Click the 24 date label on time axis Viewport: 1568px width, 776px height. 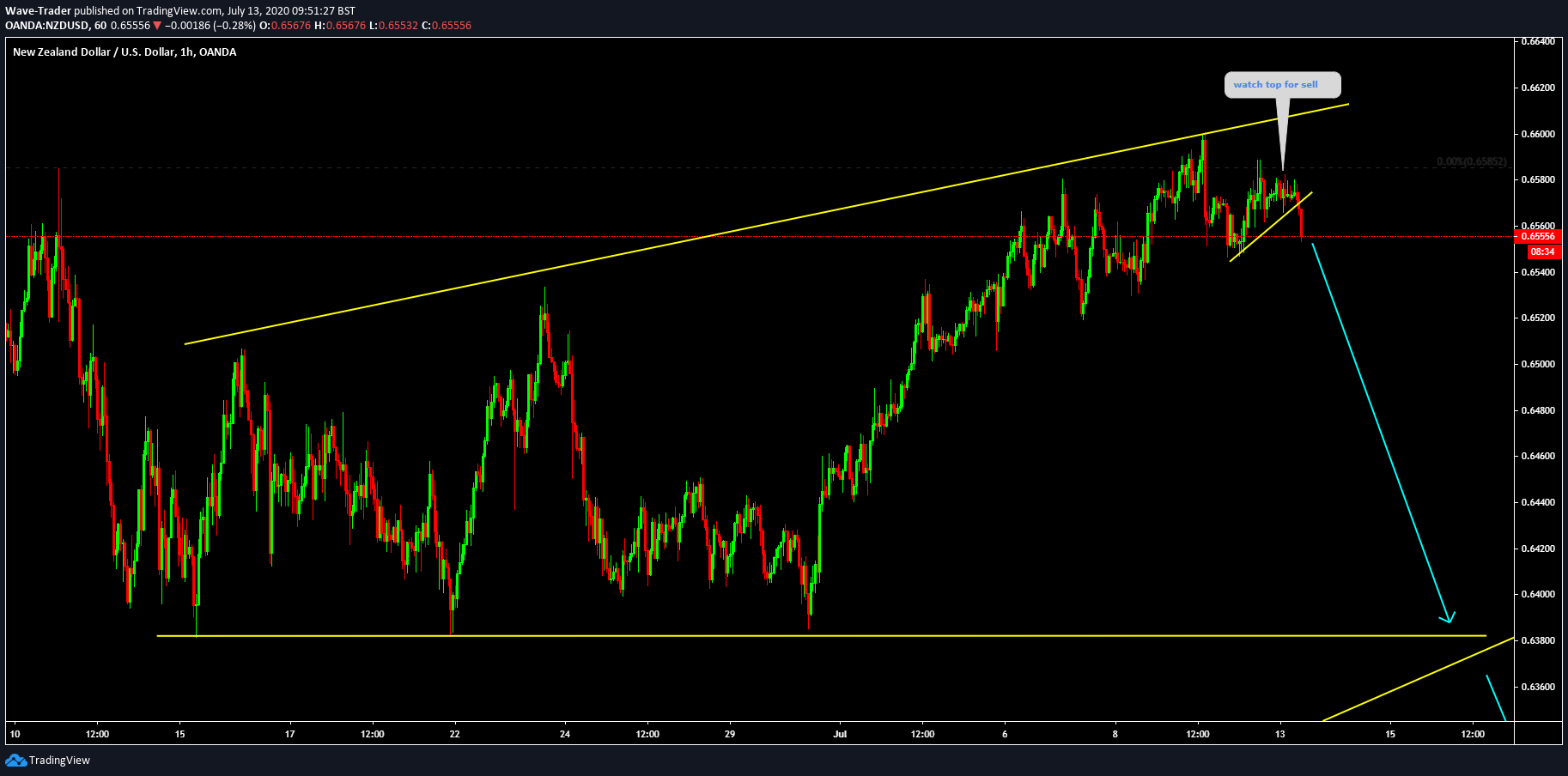click(565, 734)
